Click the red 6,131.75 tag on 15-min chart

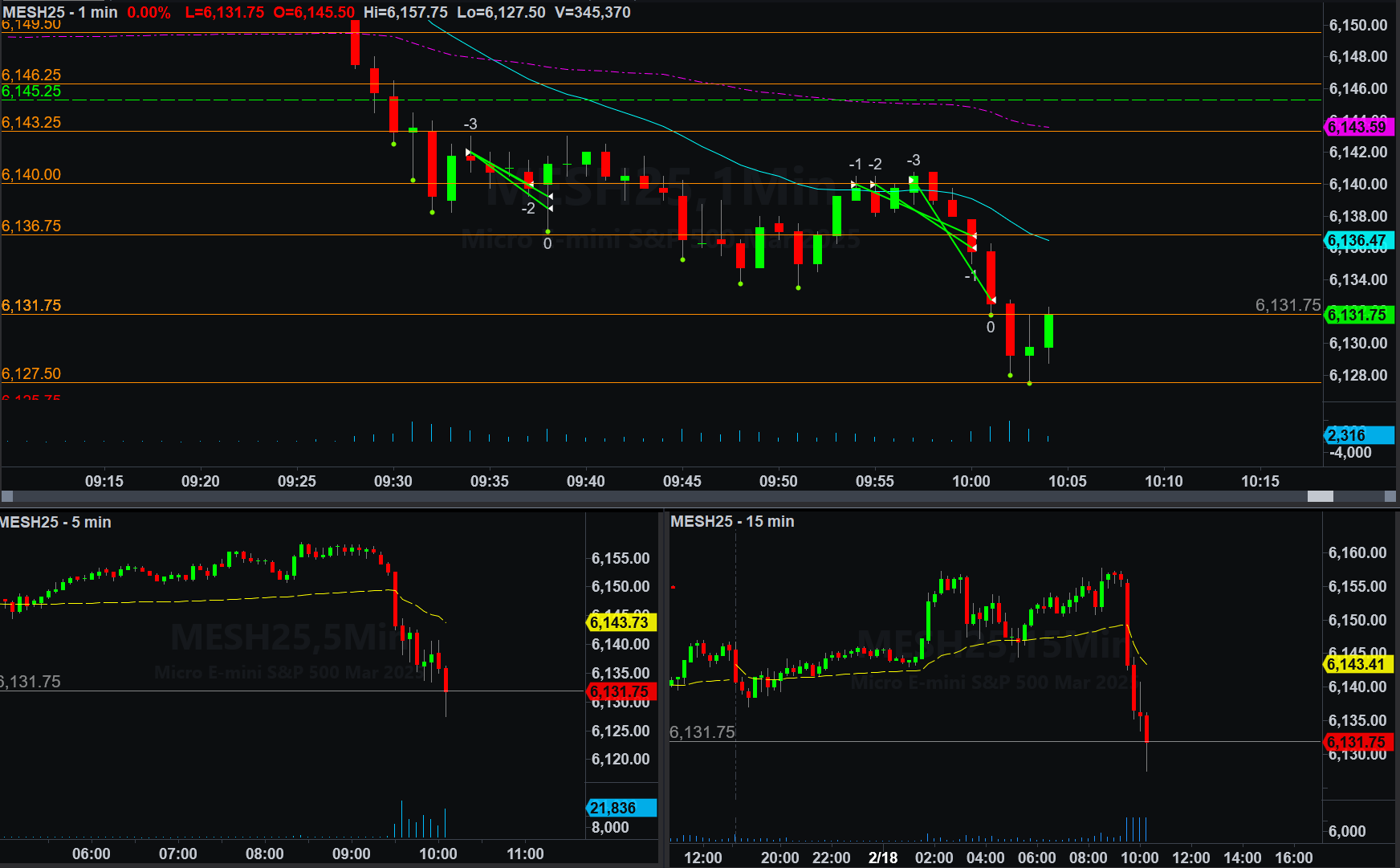pos(1357,742)
